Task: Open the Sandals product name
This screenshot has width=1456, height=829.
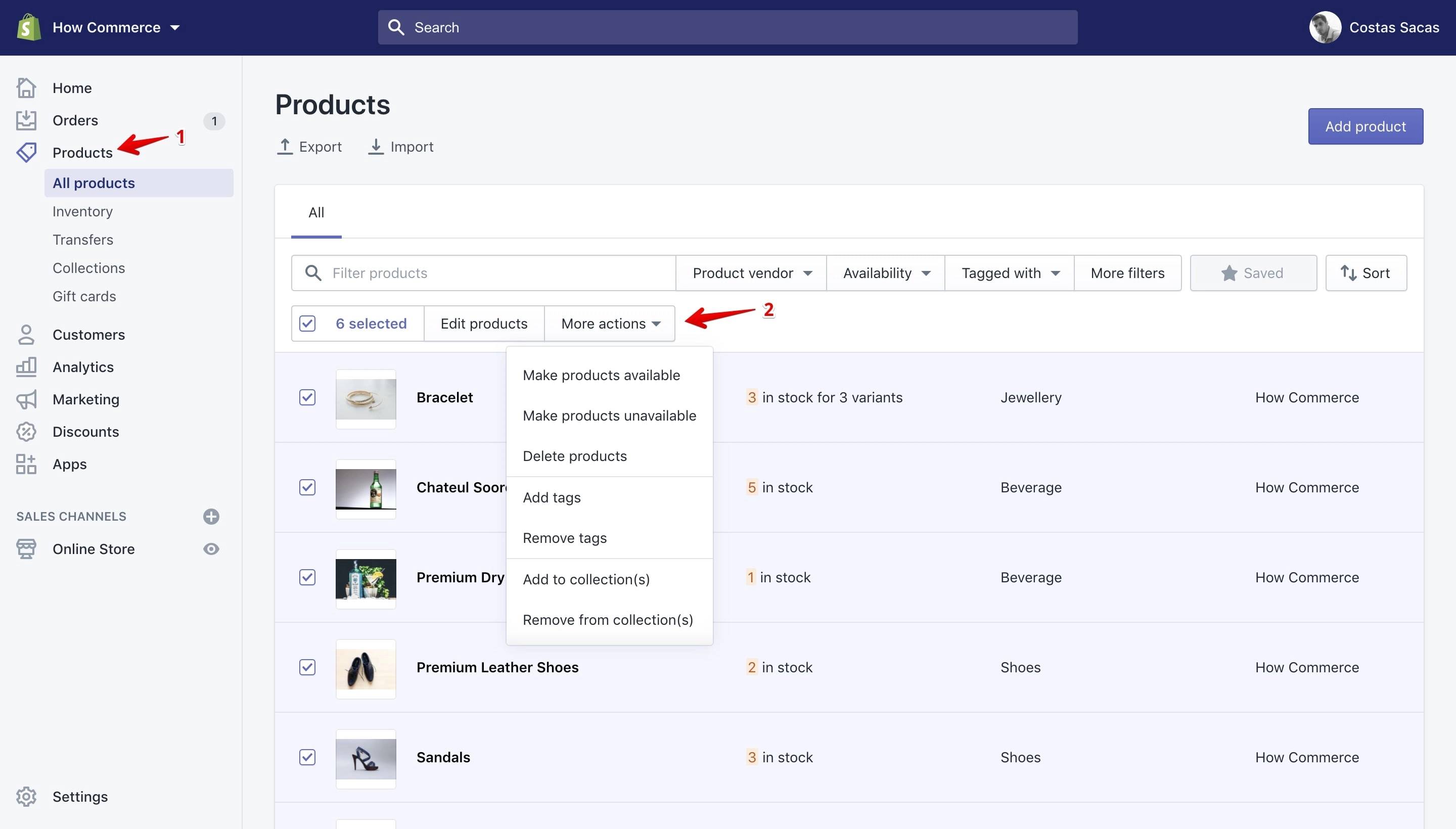Action: click(443, 757)
